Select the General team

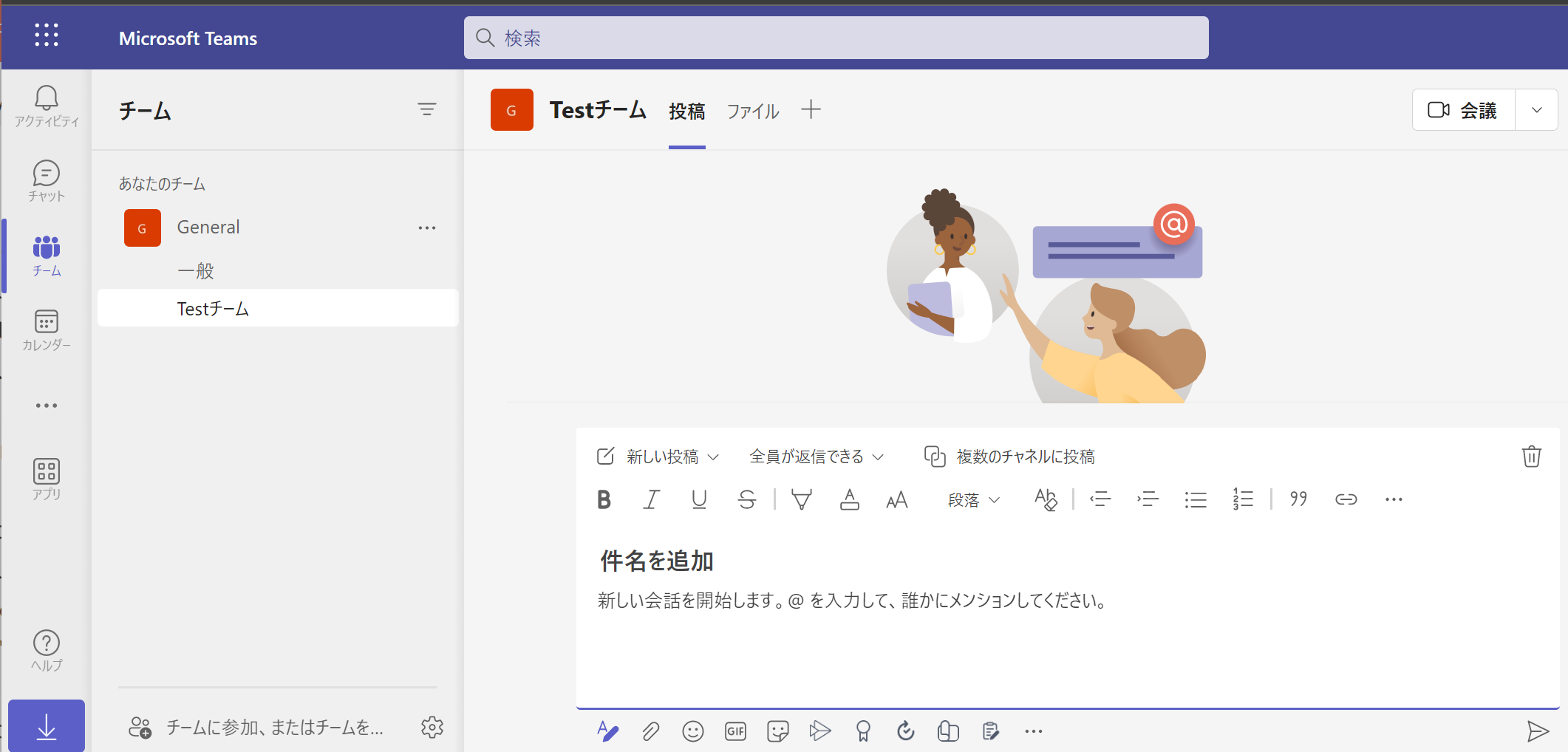tap(278, 228)
